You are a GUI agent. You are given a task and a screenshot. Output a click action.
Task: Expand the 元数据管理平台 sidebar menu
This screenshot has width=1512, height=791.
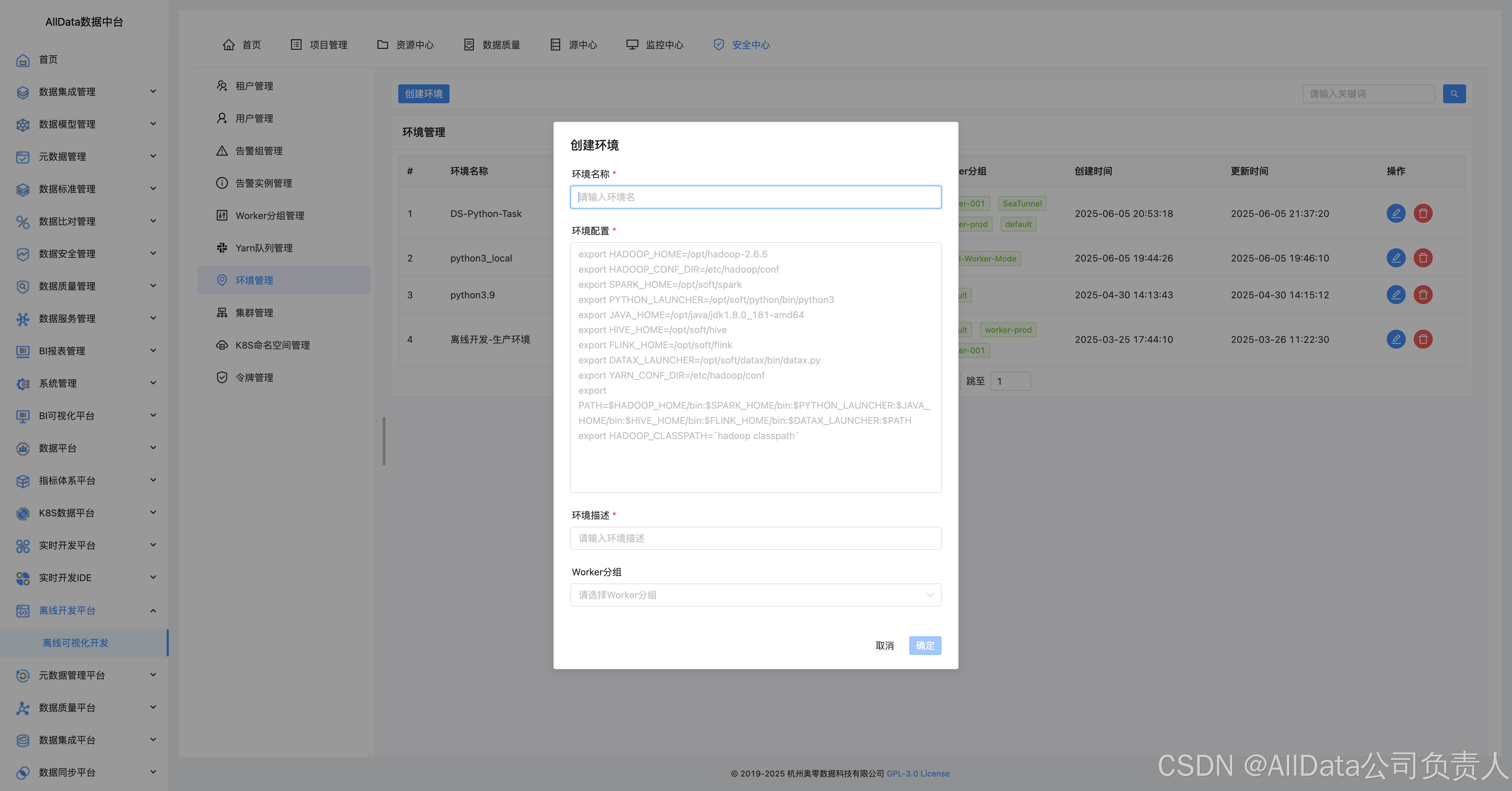tap(153, 675)
